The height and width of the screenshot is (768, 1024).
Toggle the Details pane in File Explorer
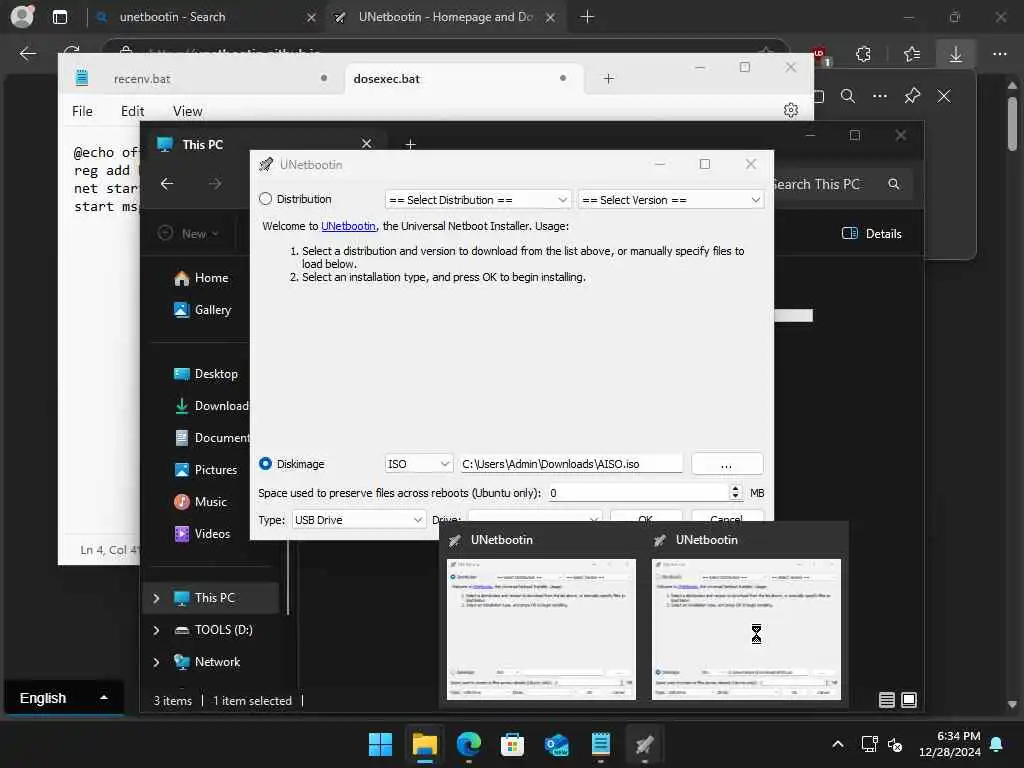pyautogui.click(x=872, y=233)
